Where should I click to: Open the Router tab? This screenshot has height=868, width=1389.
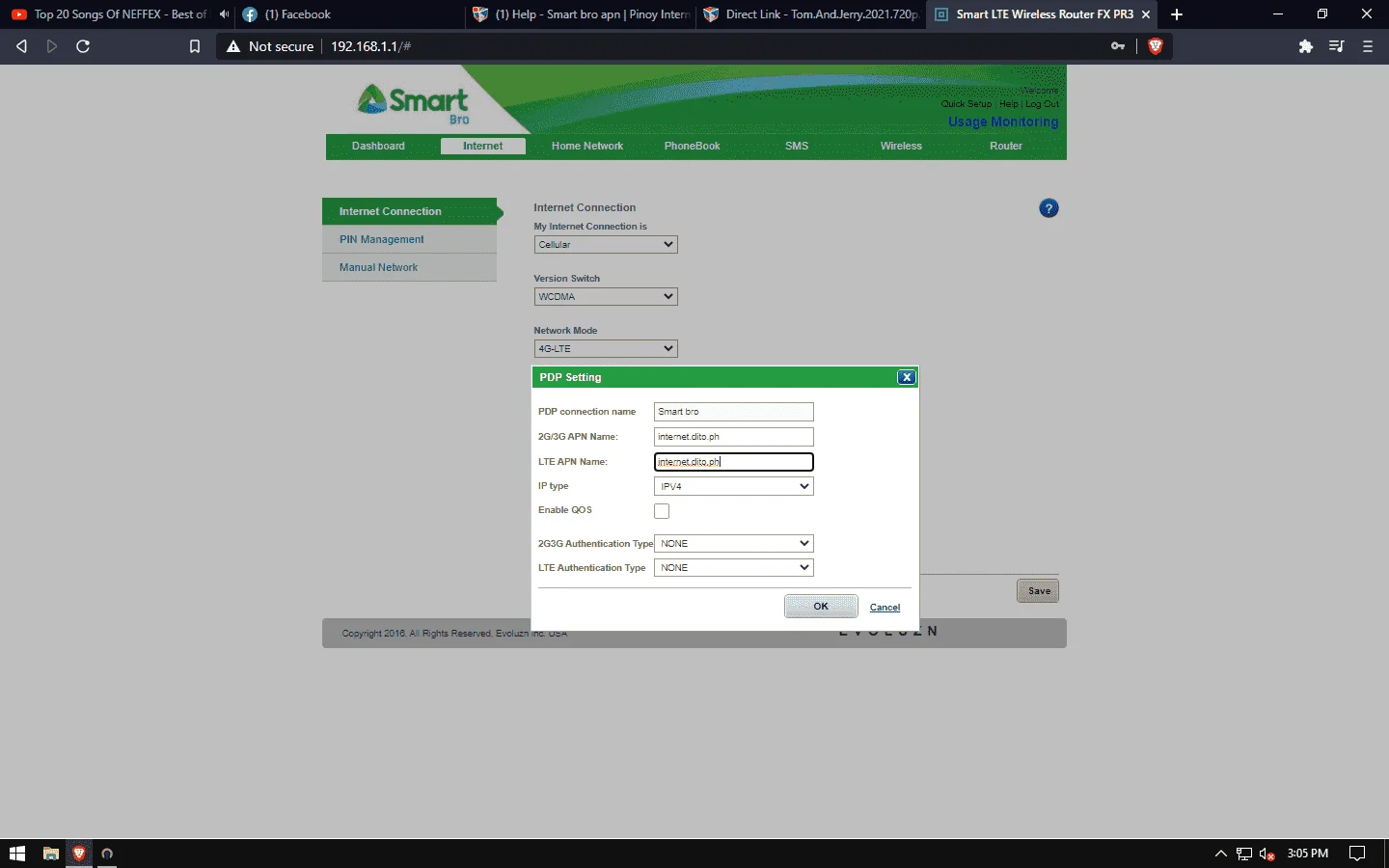(x=1006, y=147)
